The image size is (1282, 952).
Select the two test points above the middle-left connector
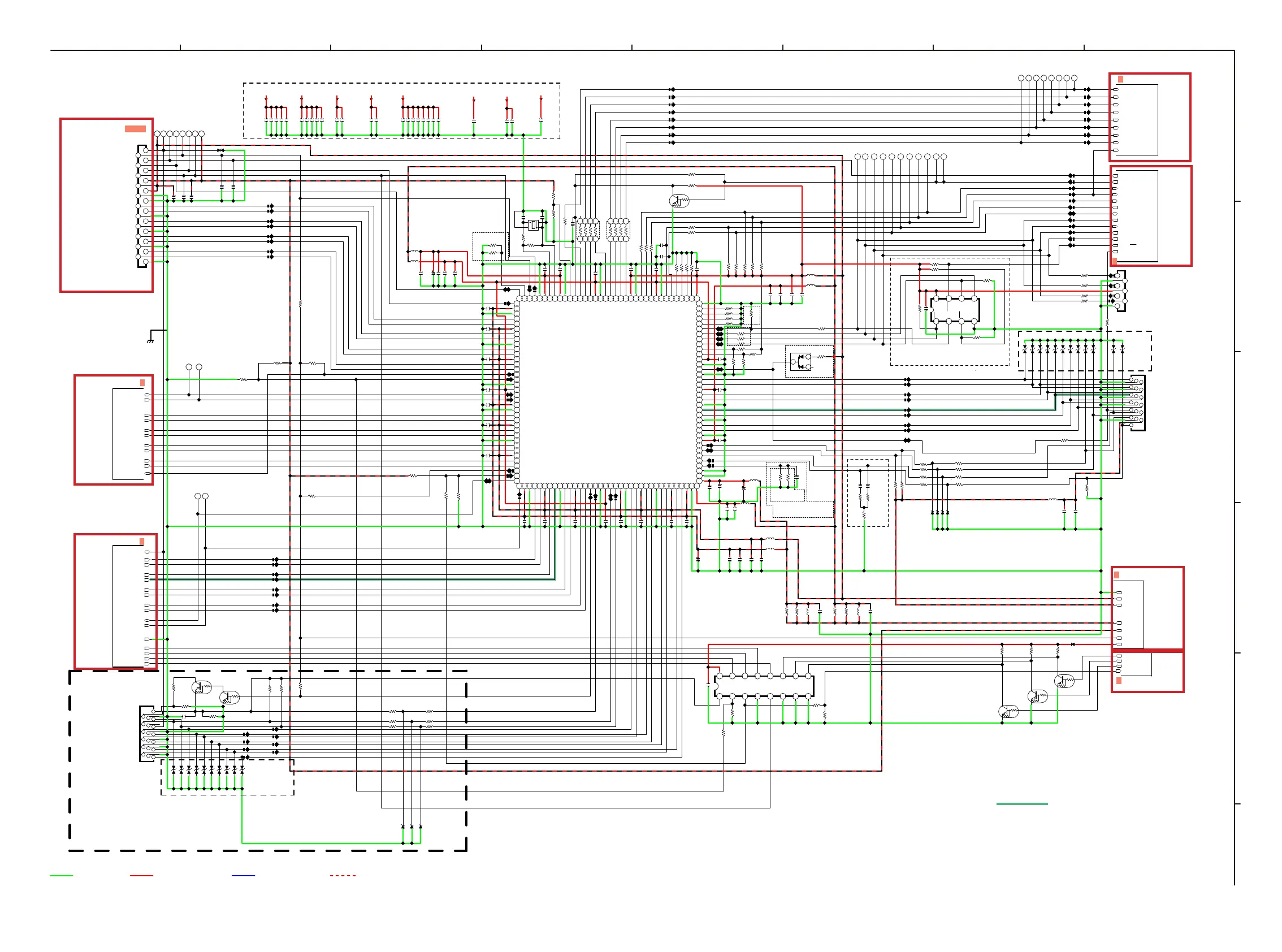(x=193, y=367)
